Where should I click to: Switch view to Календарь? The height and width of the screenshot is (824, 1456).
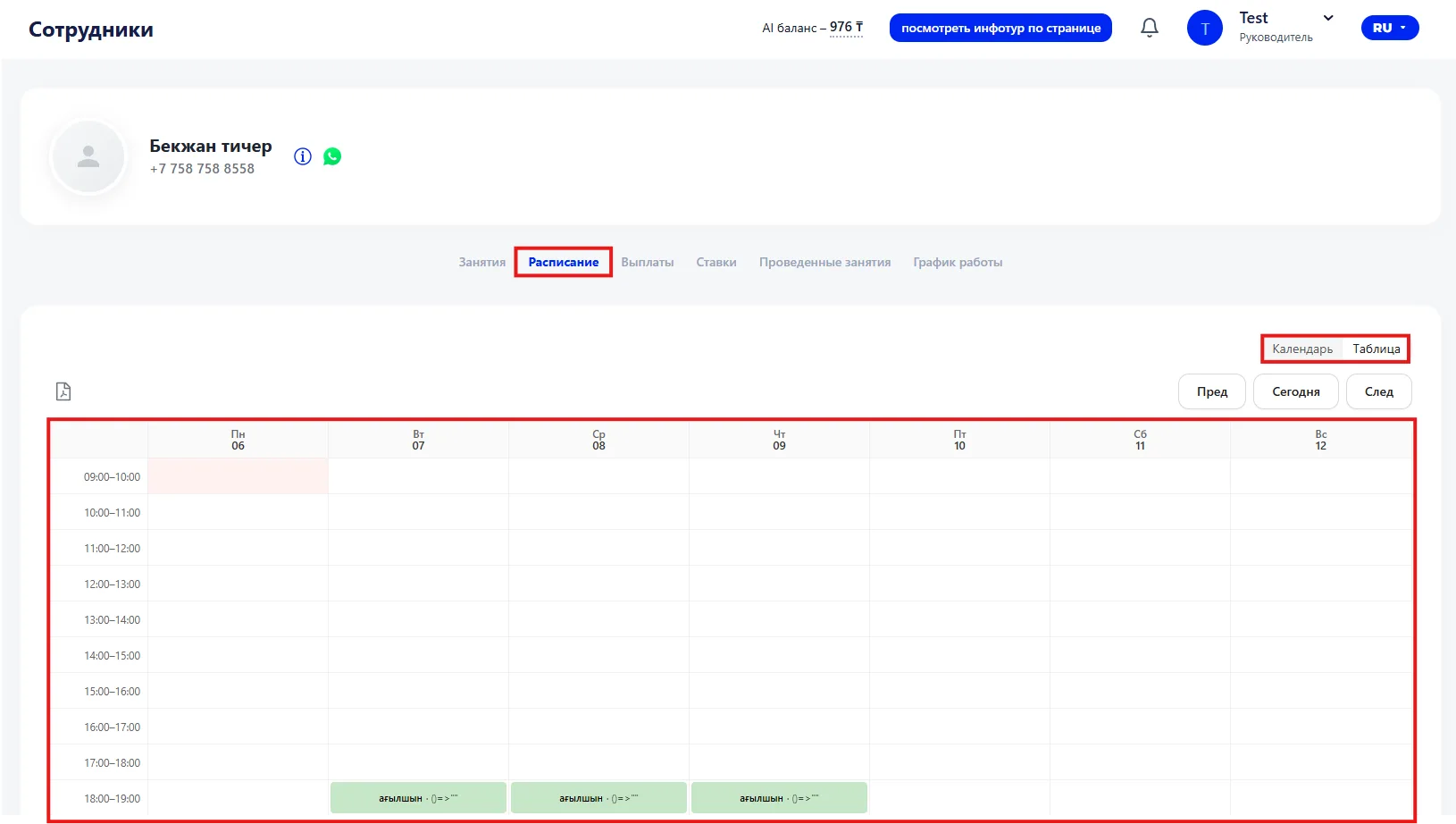(1302, 349)
